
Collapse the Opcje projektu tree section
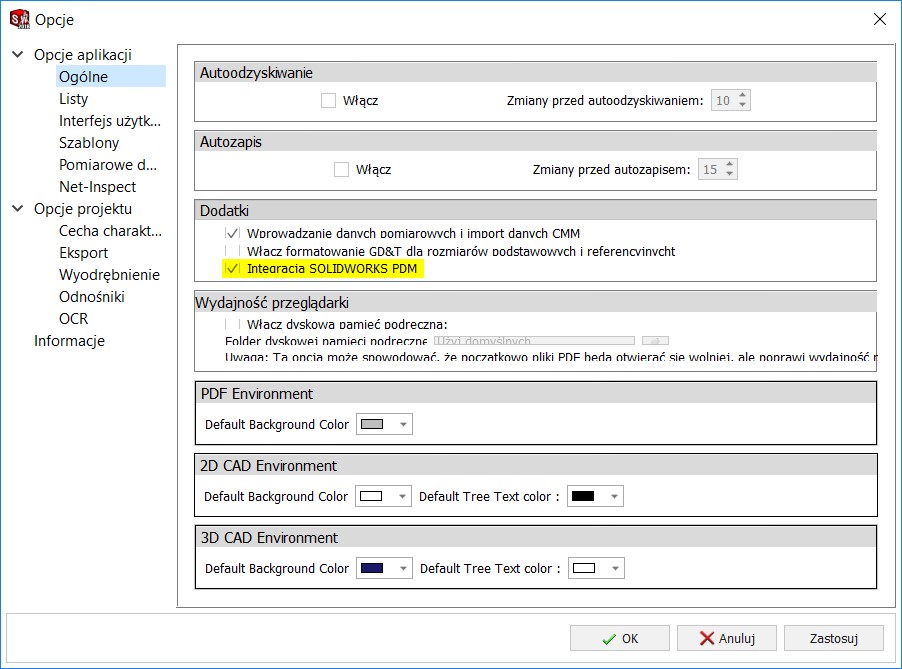(x=16, y=208)
